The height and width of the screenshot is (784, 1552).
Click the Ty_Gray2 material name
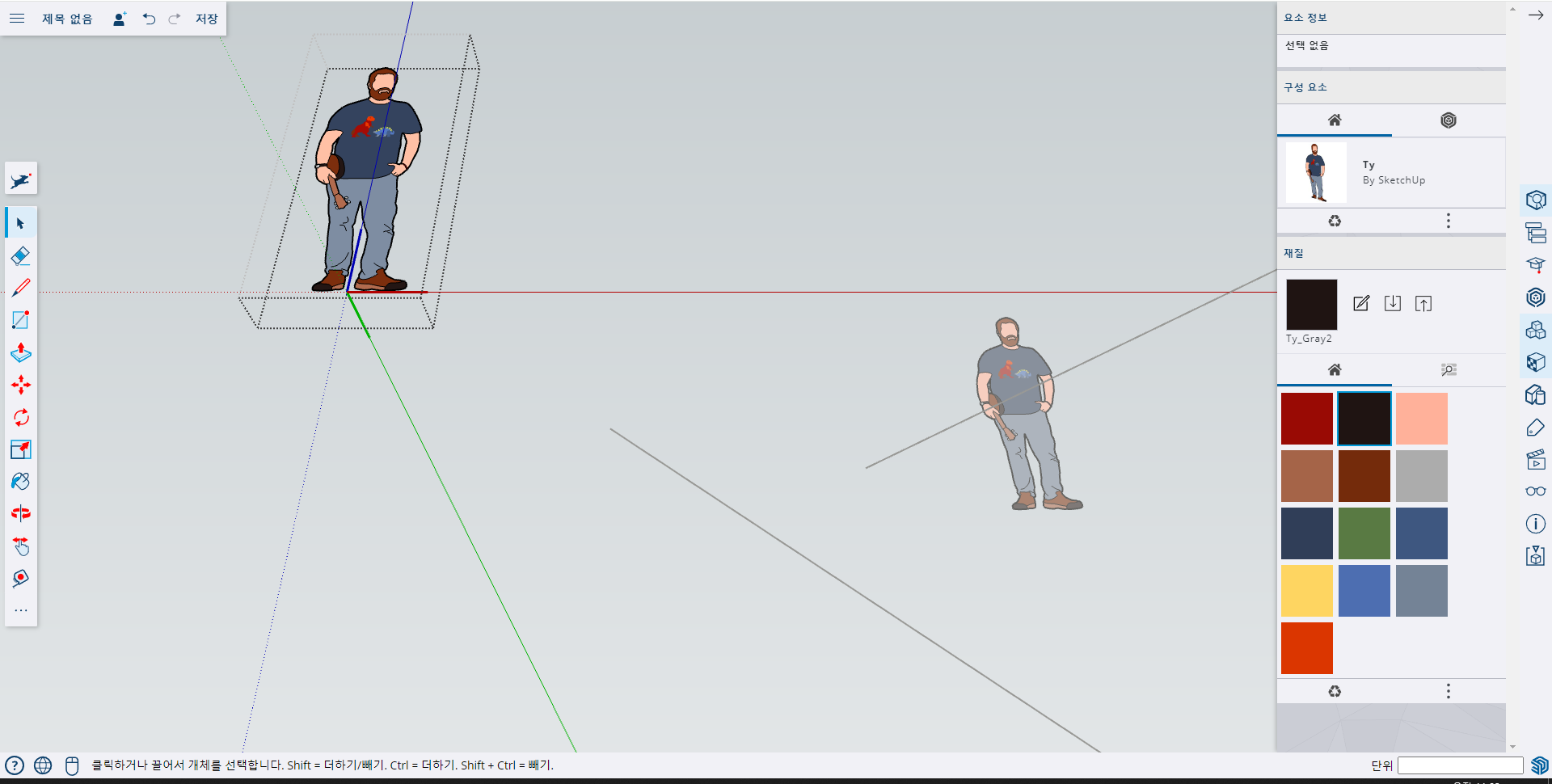point(1309,339)
